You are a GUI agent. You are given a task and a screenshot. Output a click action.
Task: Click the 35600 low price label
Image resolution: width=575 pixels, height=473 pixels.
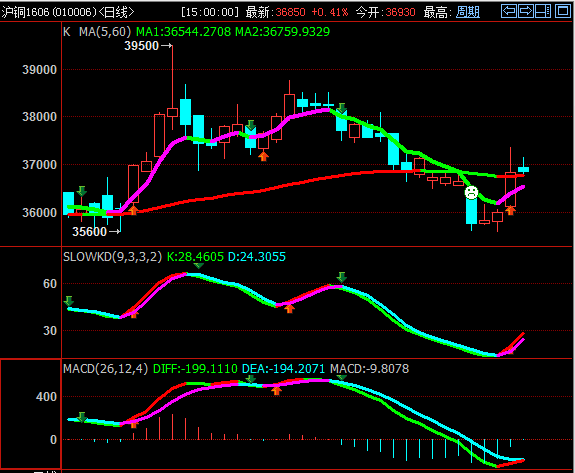pyautogui.click(x=89, y=232)
